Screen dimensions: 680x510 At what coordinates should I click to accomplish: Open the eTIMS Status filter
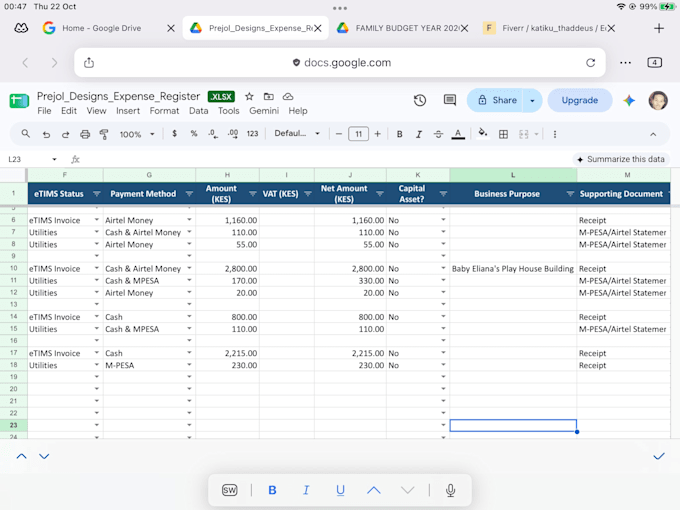click(x=96, y=194)
